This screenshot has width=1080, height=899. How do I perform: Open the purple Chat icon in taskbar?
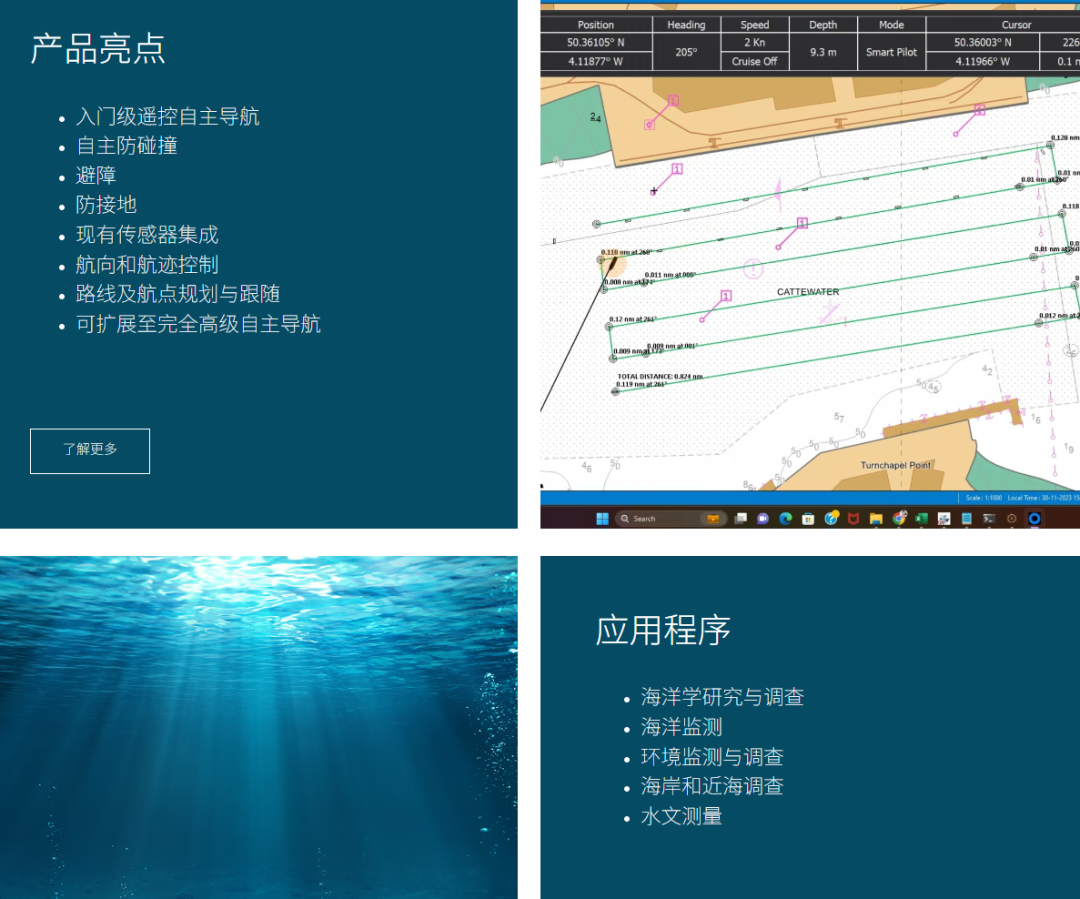coord(762,519)
